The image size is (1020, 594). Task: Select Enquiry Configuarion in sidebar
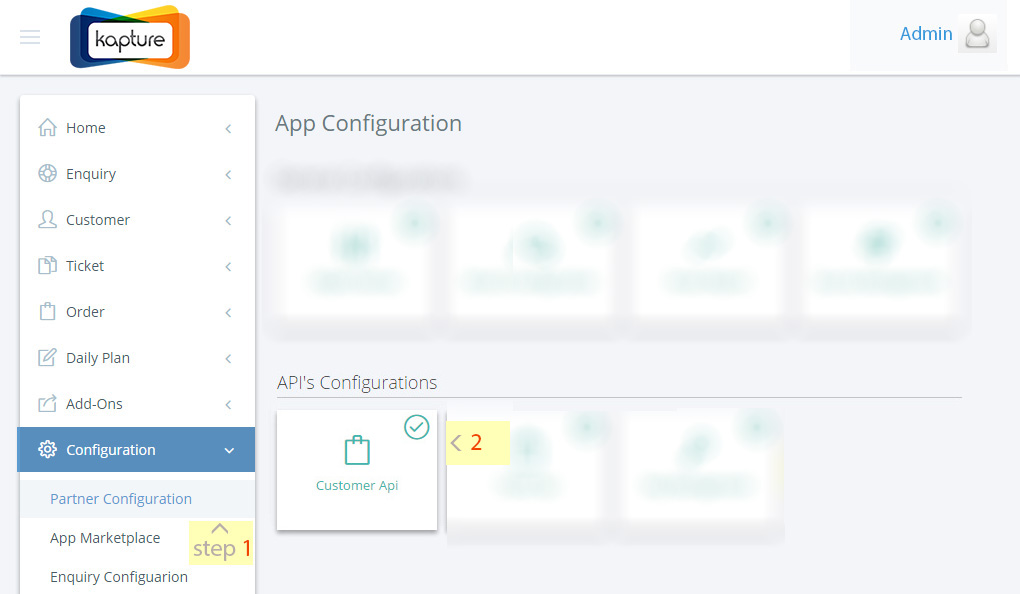tap(119, 577)
